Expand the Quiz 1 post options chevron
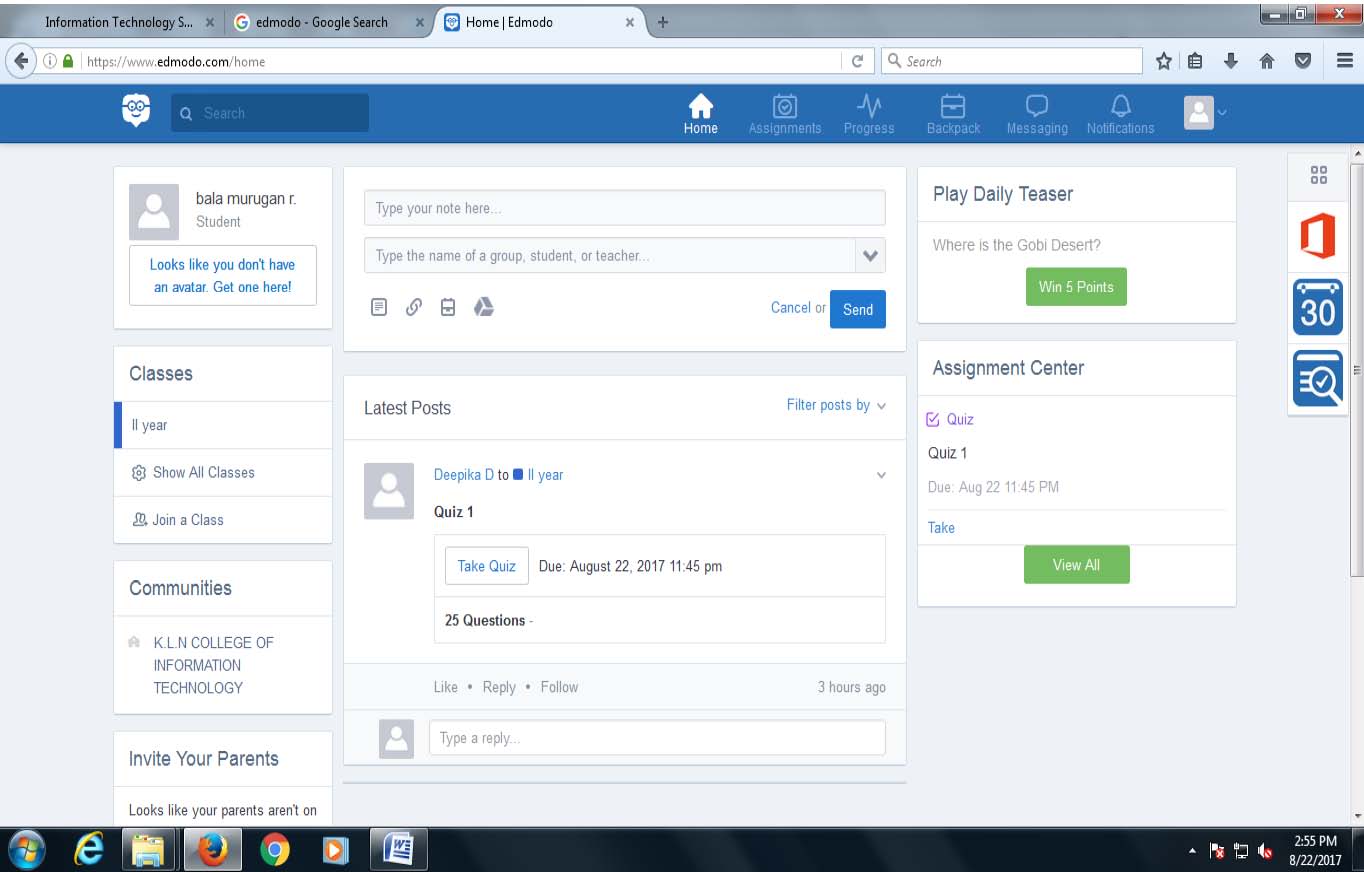 (x=881, y=475)
